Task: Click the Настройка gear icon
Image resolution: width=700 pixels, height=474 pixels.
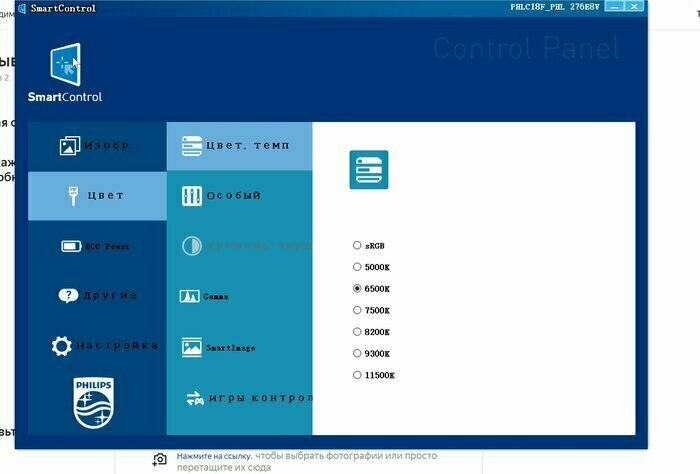Action: coord(61,346)
